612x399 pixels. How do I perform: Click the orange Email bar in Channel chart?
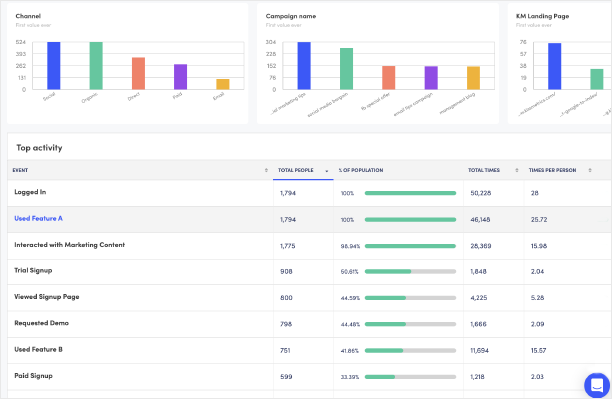click(223, 84)
